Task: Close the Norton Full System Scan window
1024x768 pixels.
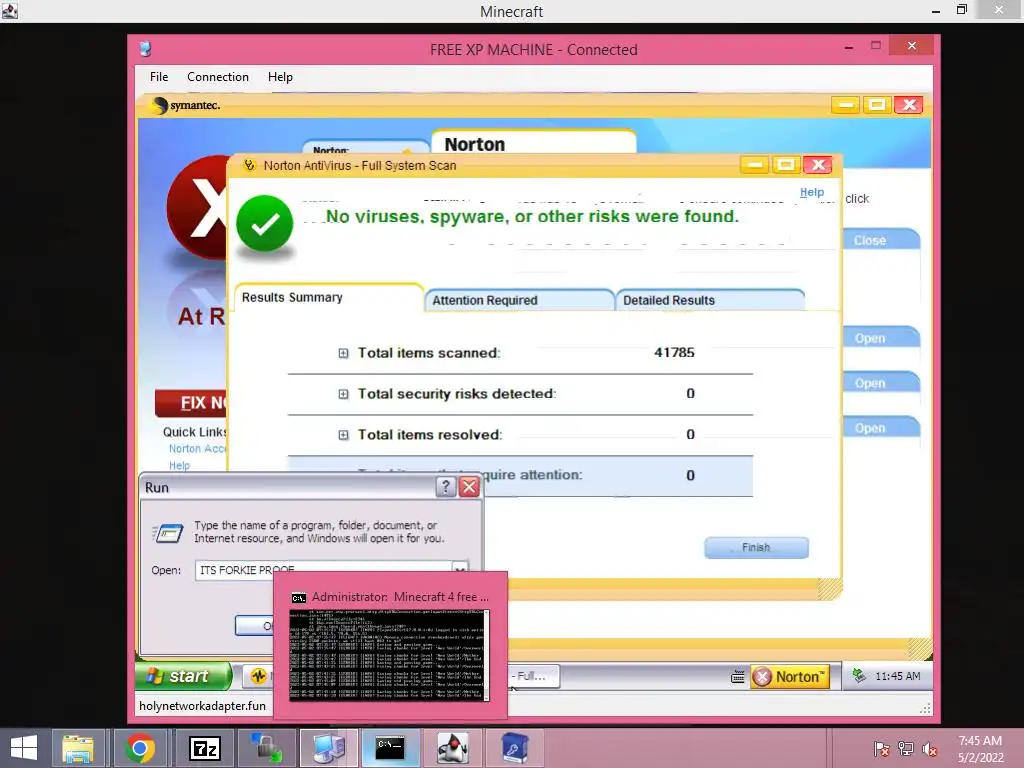Action: (818, 165)
